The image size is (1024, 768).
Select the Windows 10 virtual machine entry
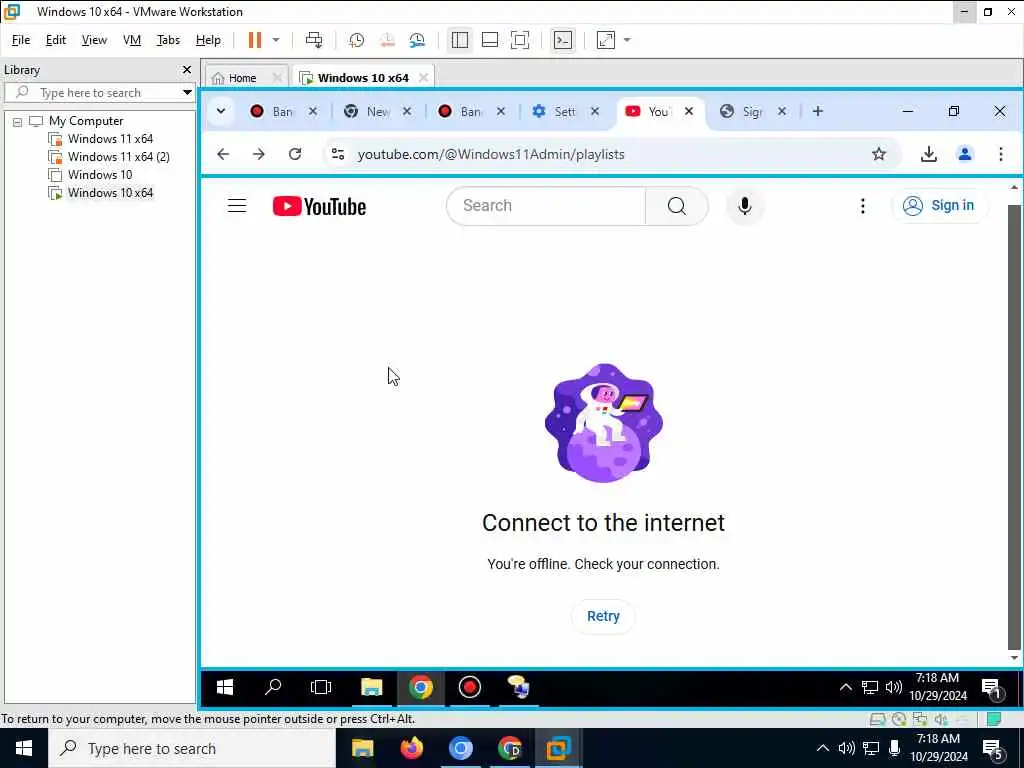[x=99, y=174]
